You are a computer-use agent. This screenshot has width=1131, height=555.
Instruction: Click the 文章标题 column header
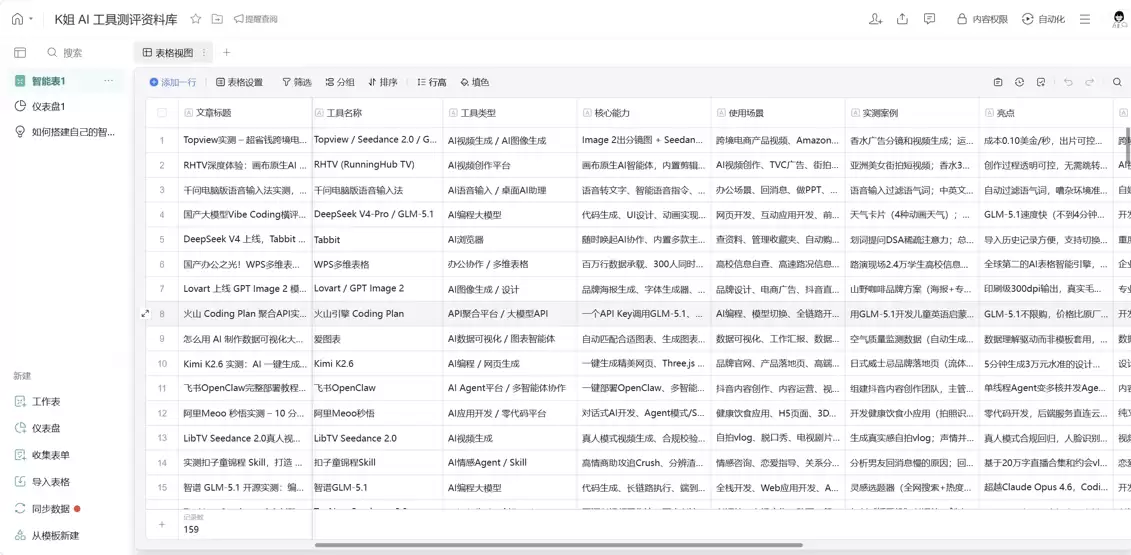point(245,113)
